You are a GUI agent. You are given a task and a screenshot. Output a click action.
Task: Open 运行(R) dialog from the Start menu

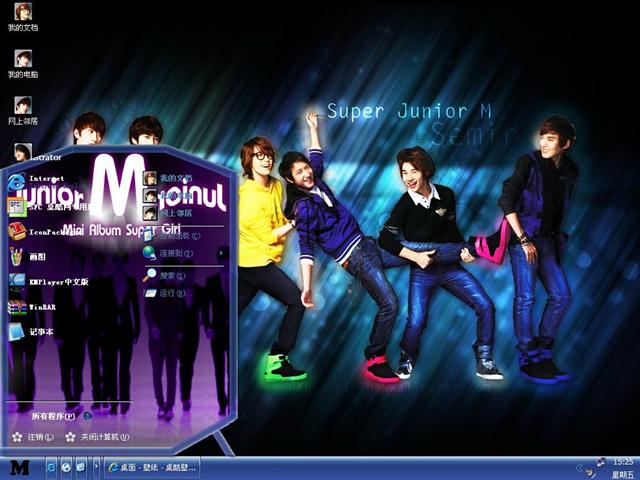(x=169, y=293)
